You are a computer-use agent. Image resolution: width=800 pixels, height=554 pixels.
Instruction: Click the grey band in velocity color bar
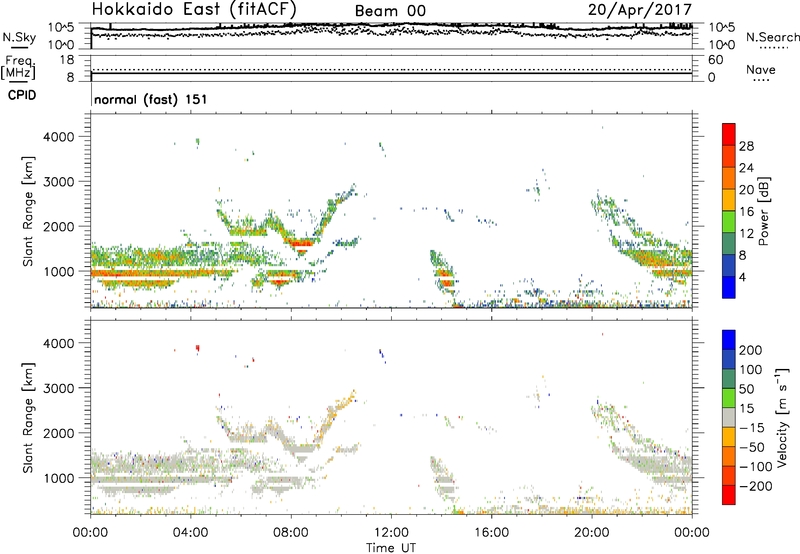coord(729,418)
